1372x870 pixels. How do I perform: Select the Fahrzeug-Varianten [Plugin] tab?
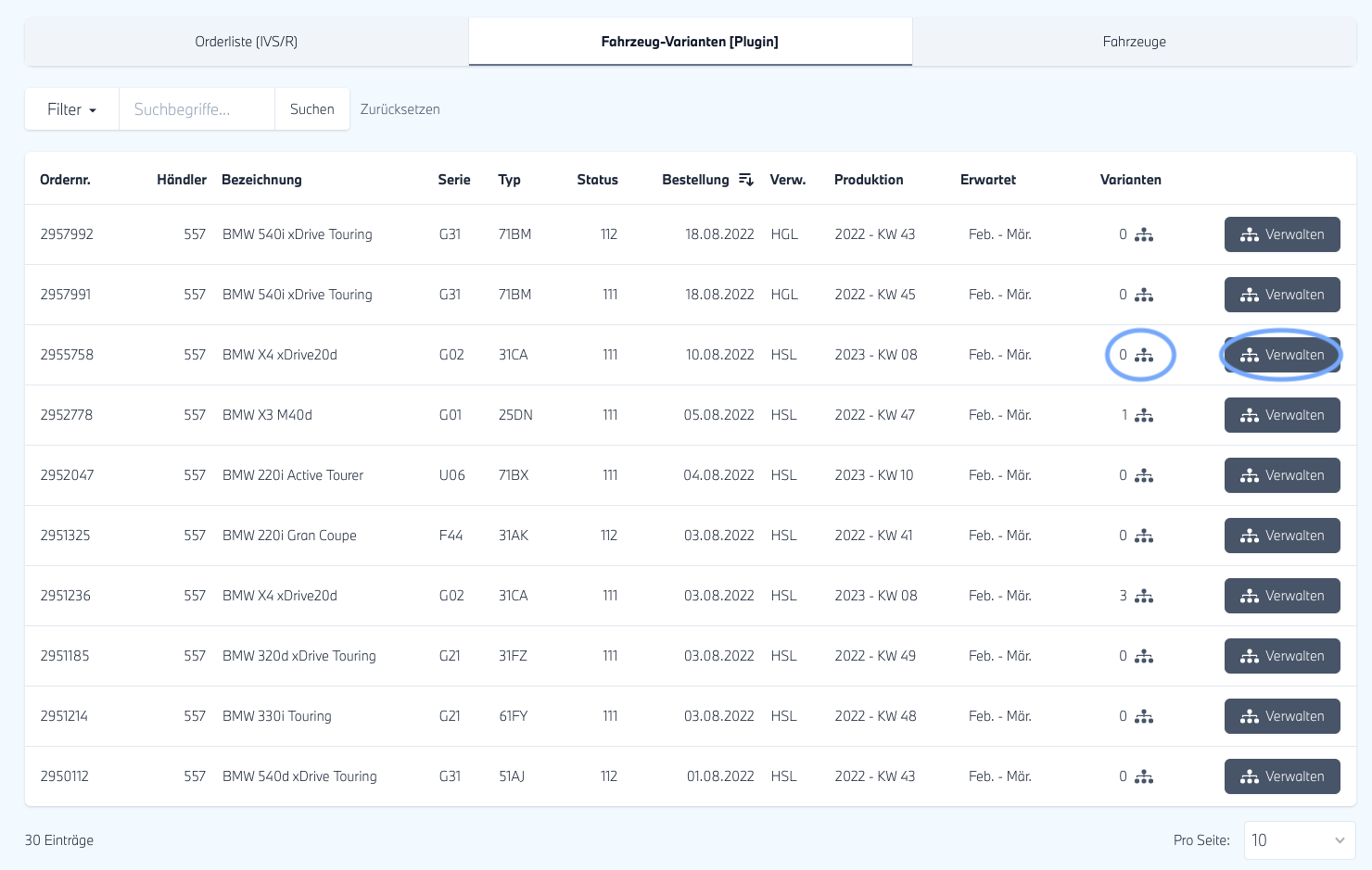tap(690, 42)
